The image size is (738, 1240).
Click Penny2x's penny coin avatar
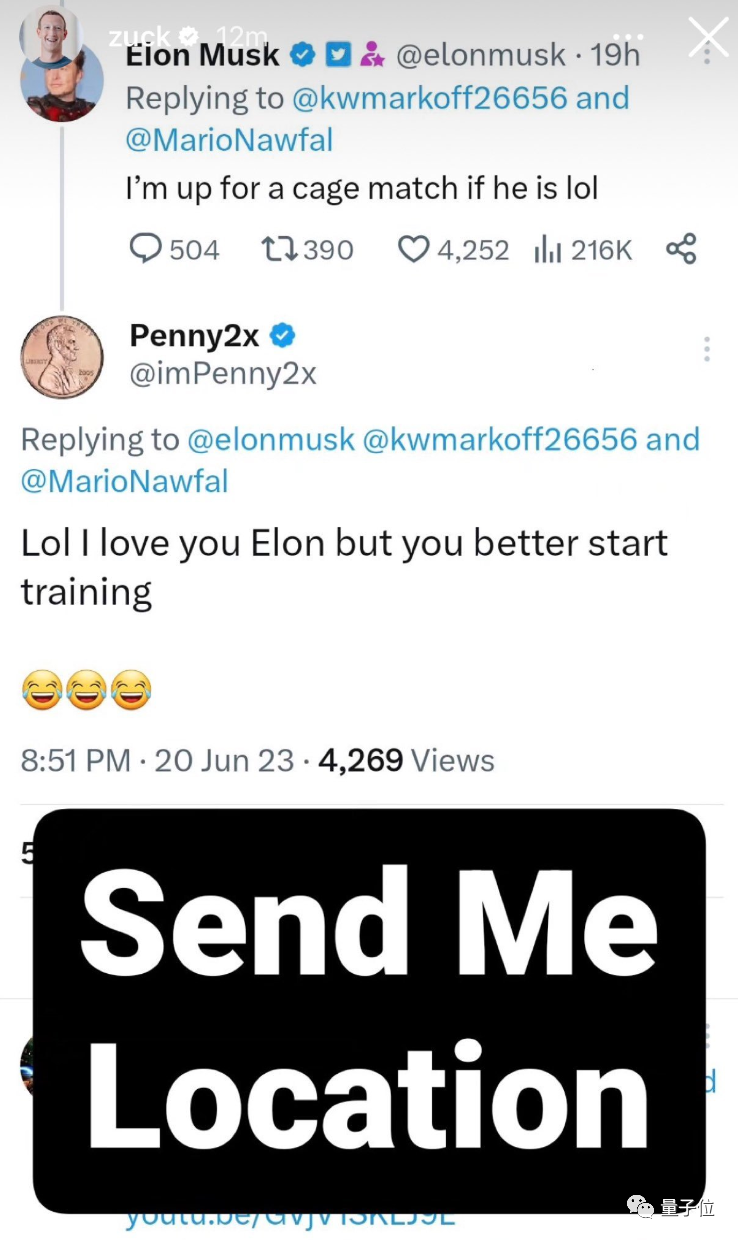(x=62, y=357)
